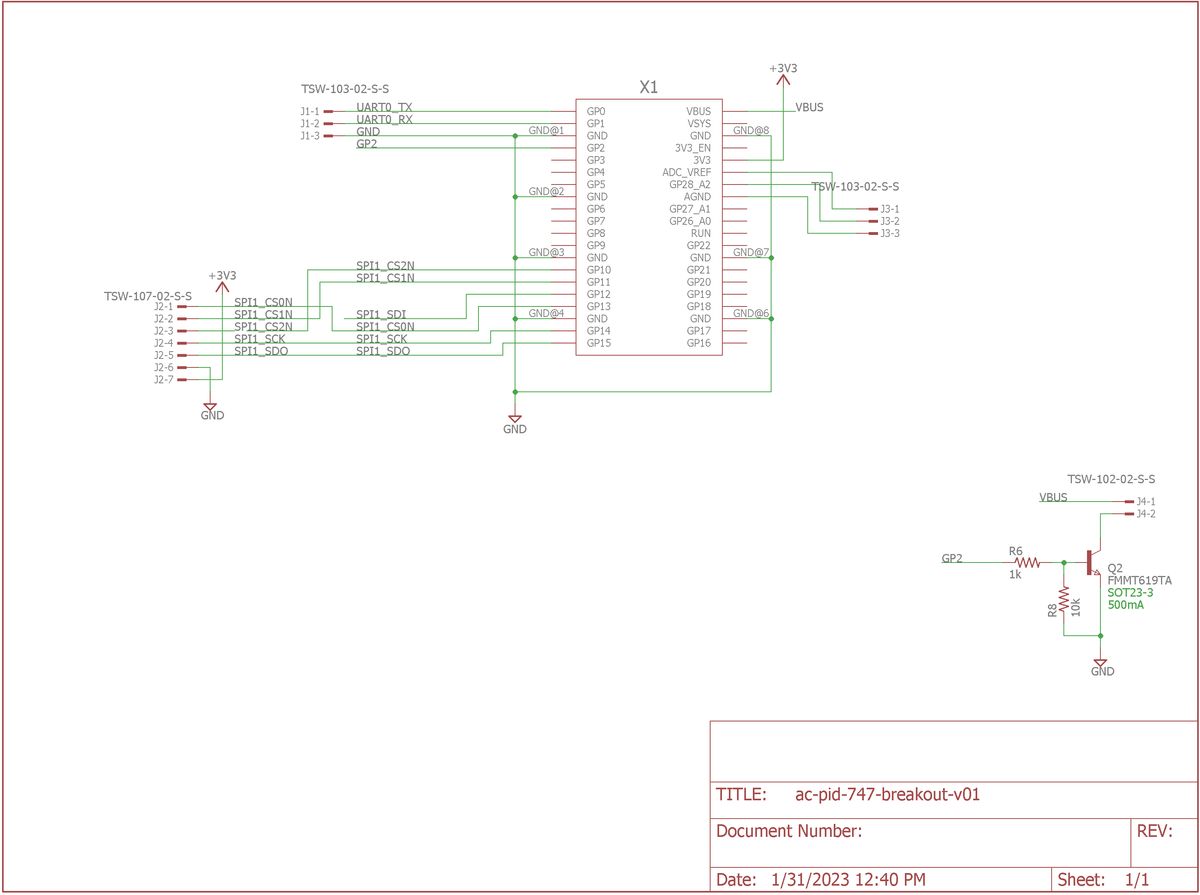The height and width of the screenshot is (895, 1200).
Task: Click the GND symbol under the J2 header
Action: [x=213, y=406]
